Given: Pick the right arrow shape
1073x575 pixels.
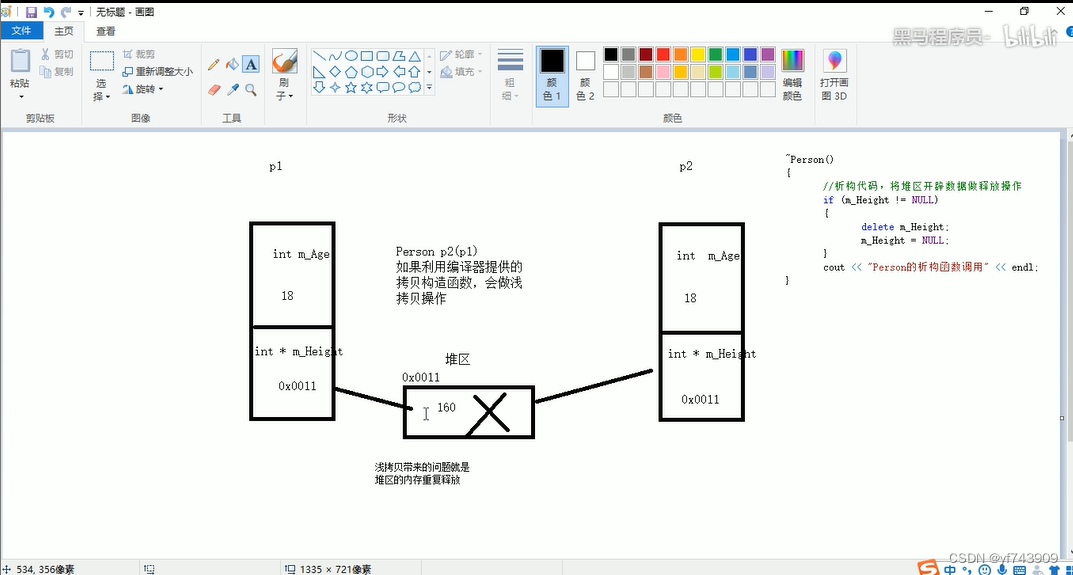Looking at the screenshot, I should click(x=383, y=71).
